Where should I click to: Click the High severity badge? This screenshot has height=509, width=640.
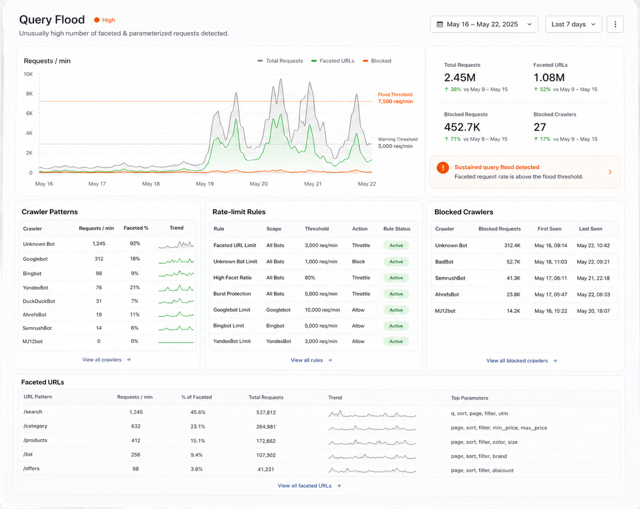[104, 20]
